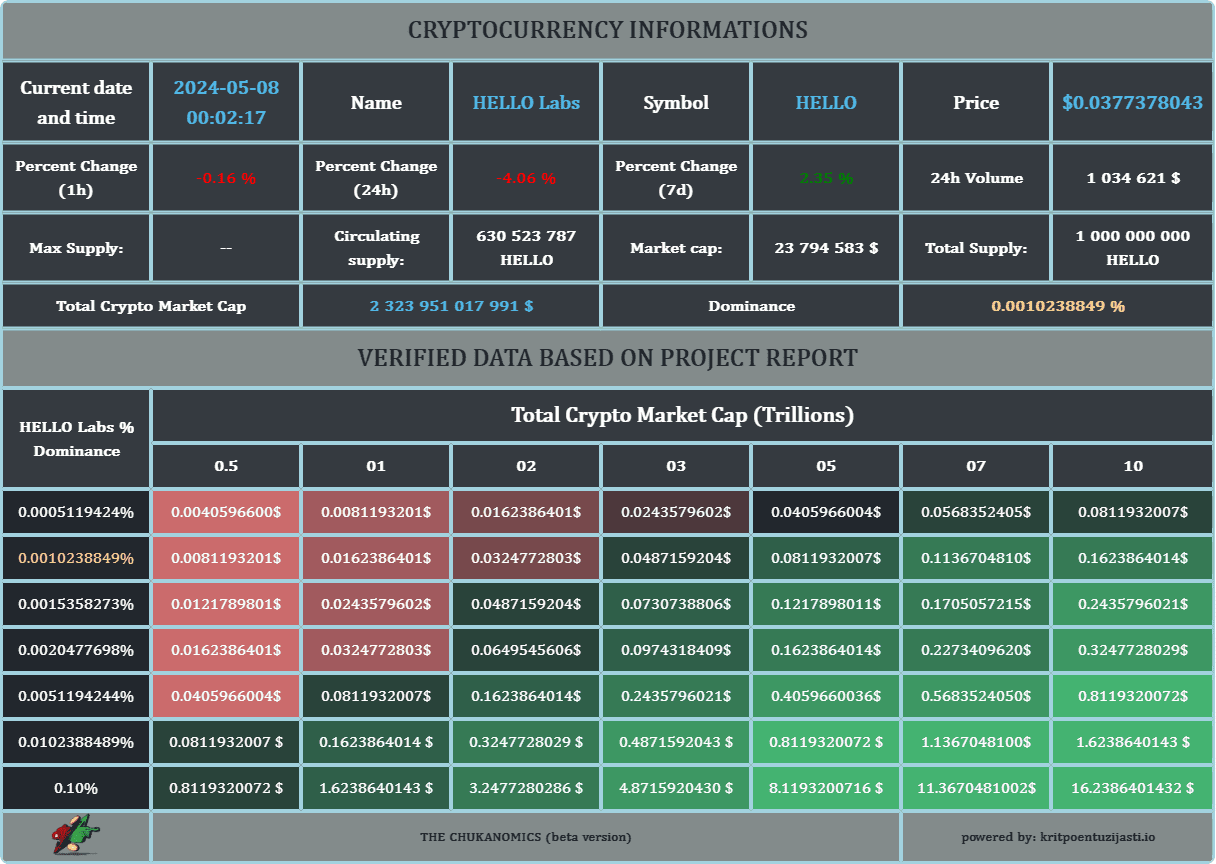Click the 23 794 583 $ market cap value
The image size is (1216, 864).
tap(826, 248)
